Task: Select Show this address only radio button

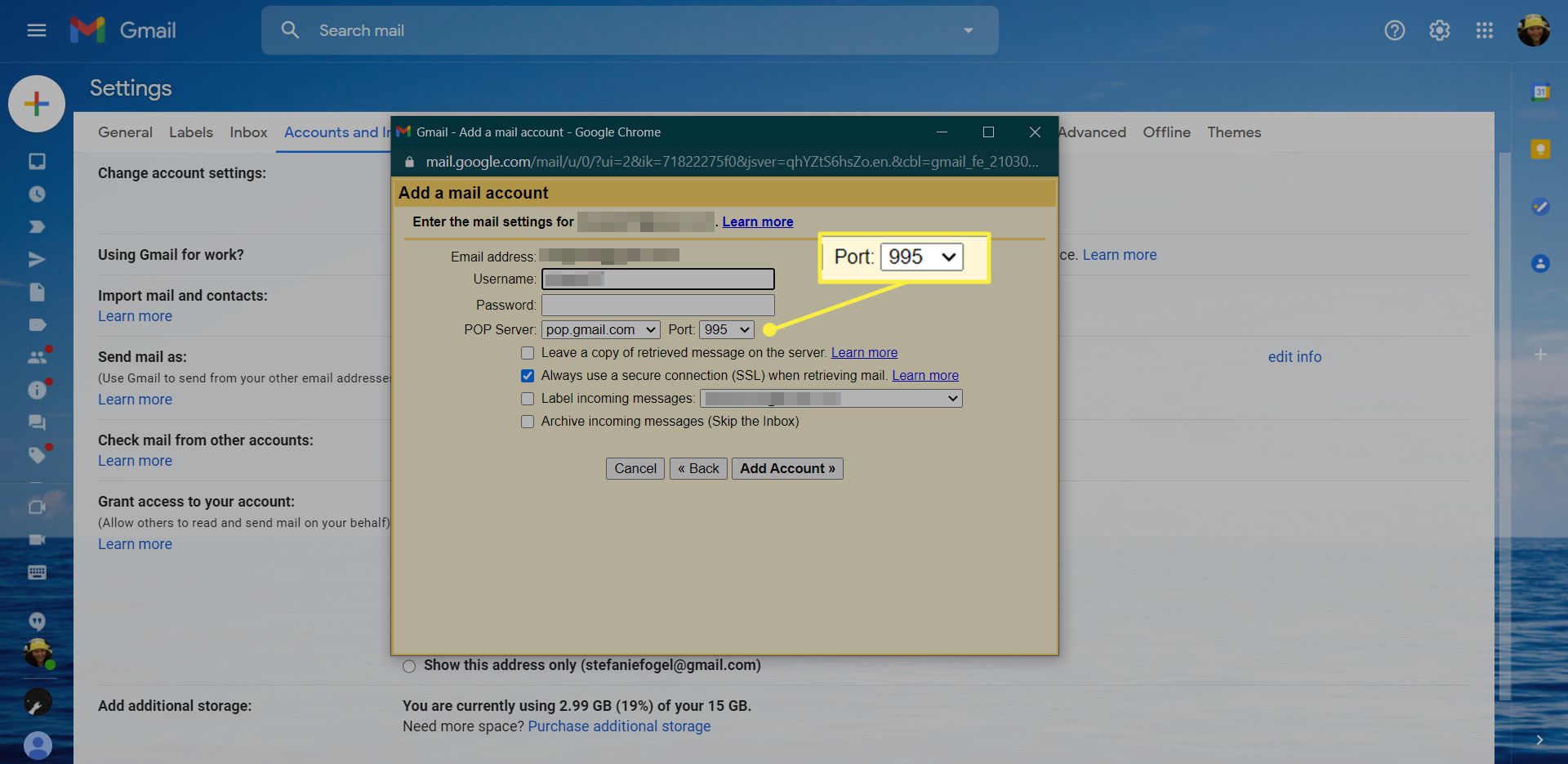Action: point(409,666)
